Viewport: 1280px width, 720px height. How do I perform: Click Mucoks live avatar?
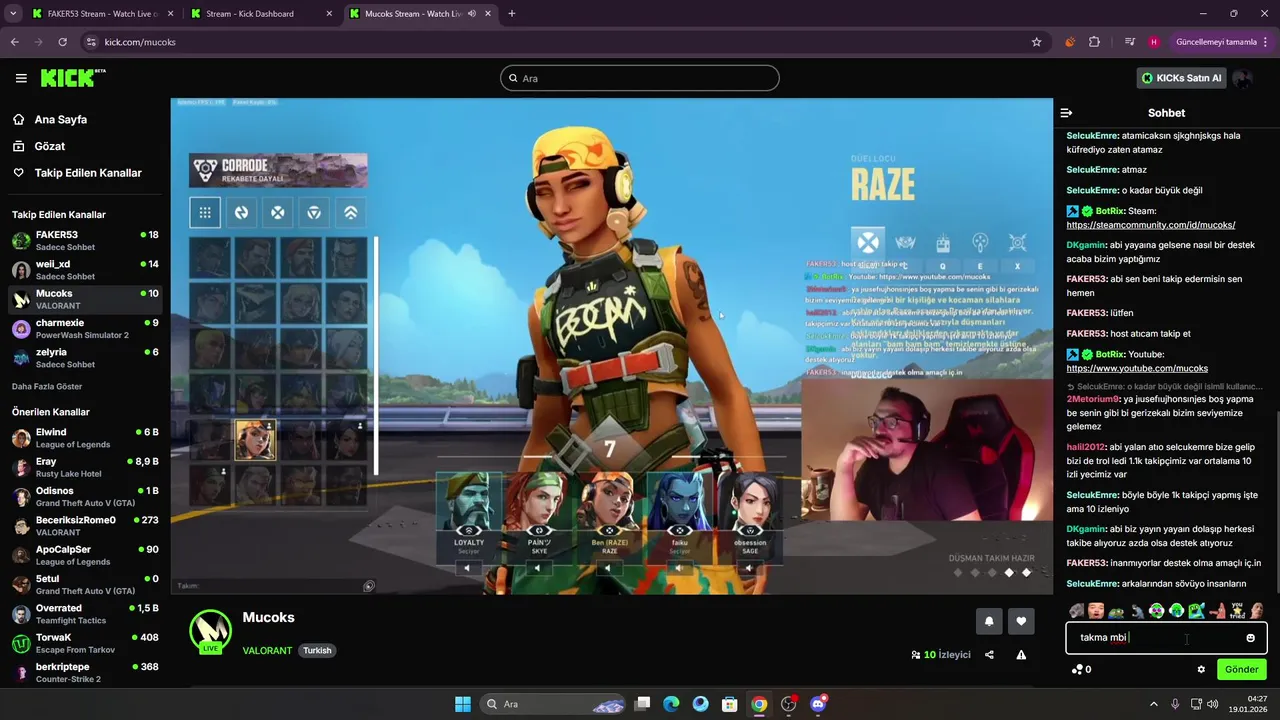click(x=211, y=631)
